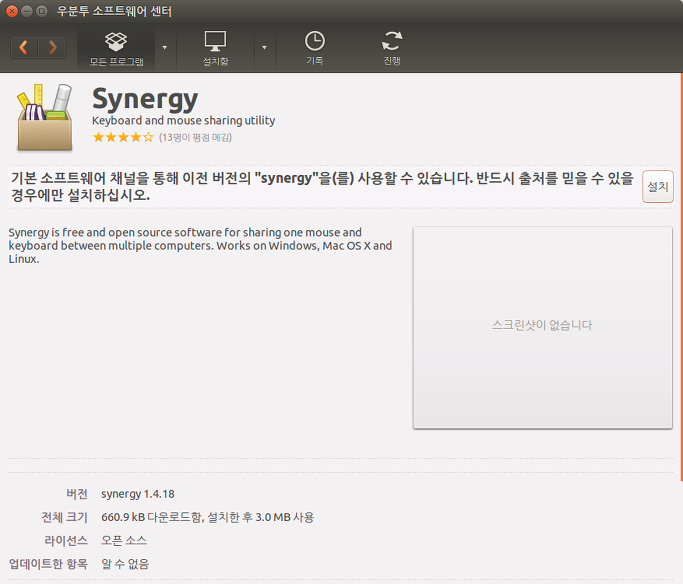683x584 pixels.
Task: Click the Synergy toolbox app icon
Action: point(45,118)
